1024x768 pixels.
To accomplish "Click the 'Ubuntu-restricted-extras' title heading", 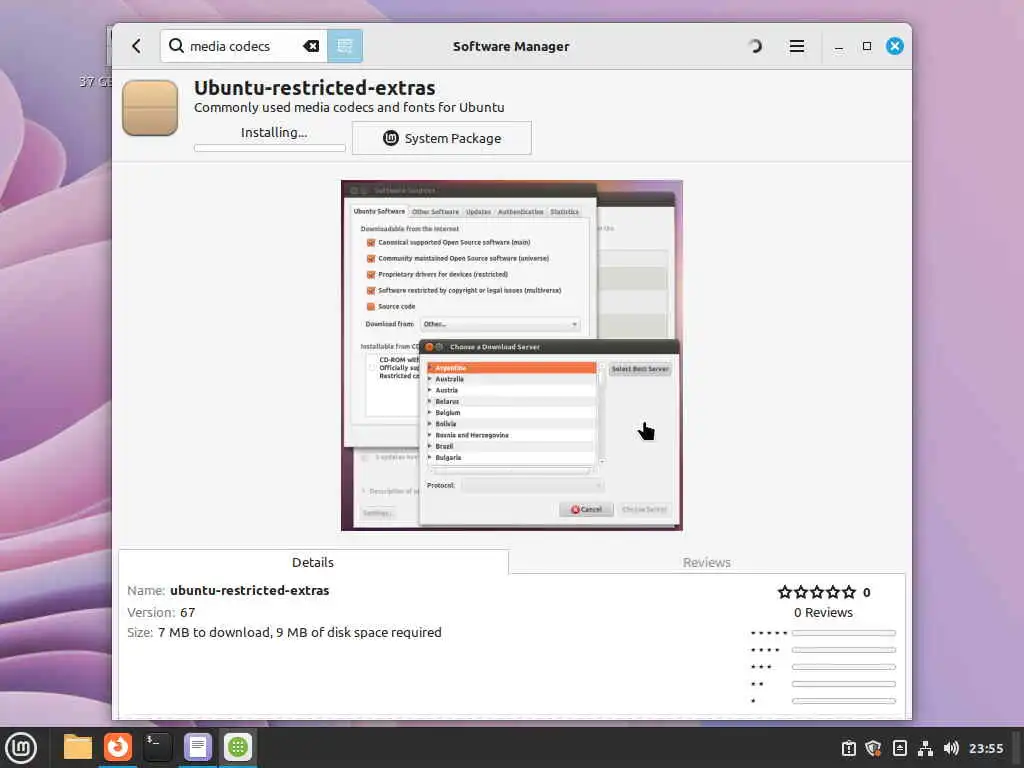I will (315, 88).
